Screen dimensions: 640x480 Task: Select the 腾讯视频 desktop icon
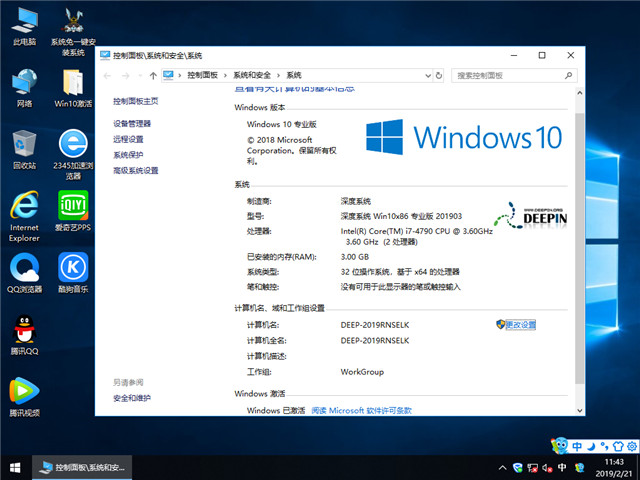(x=24, y=396)
